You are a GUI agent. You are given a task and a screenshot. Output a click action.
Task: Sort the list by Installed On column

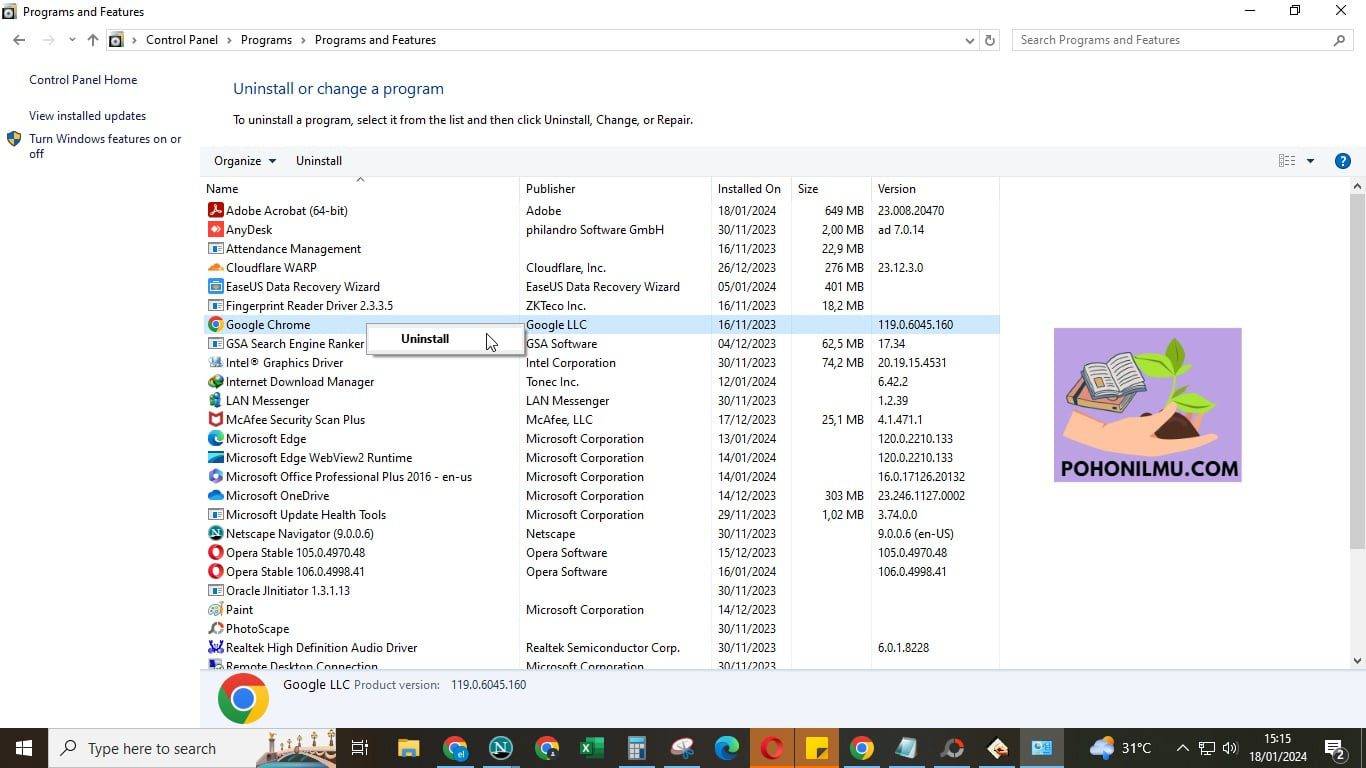coord(751,188)
